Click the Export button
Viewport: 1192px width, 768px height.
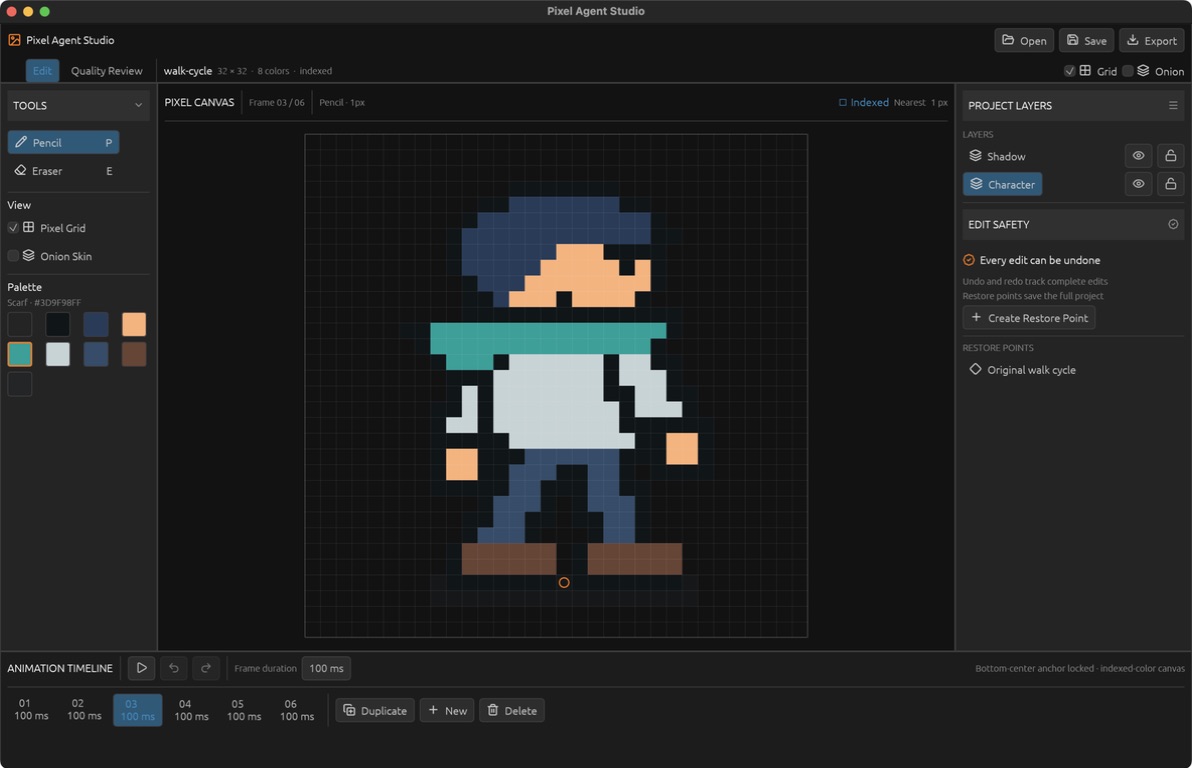tap(1151, 40)
